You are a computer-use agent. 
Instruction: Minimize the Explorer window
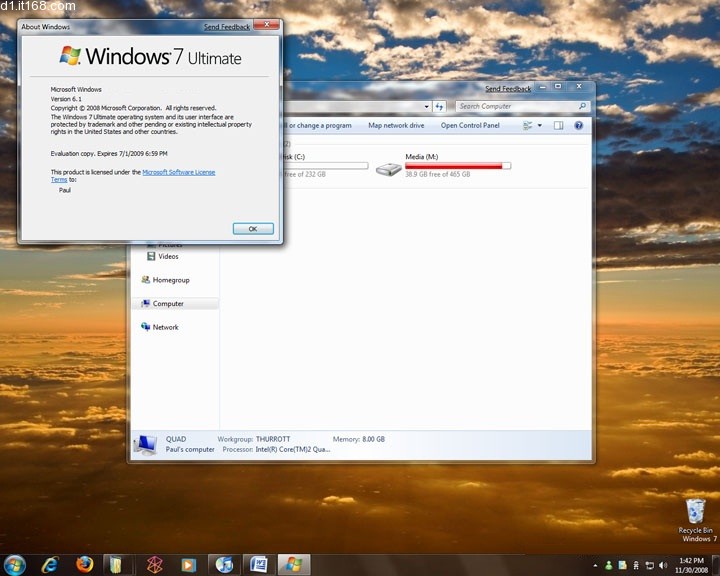pyautogui.click(x=543, y=87)
